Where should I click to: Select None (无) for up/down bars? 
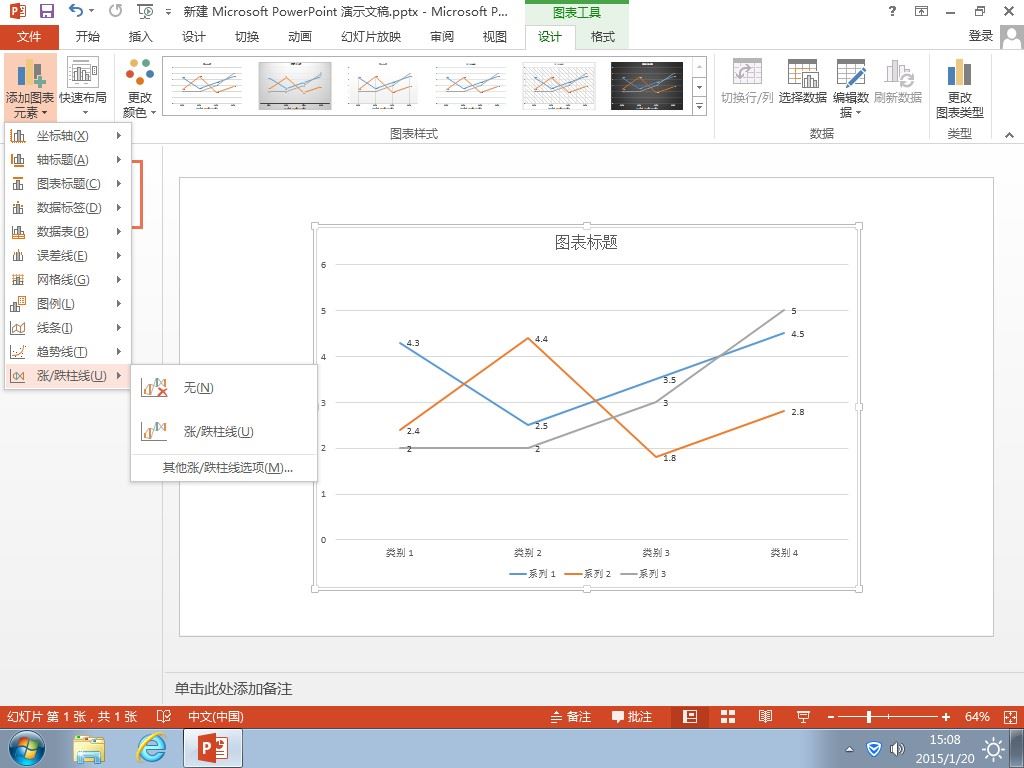coord(224,388)
